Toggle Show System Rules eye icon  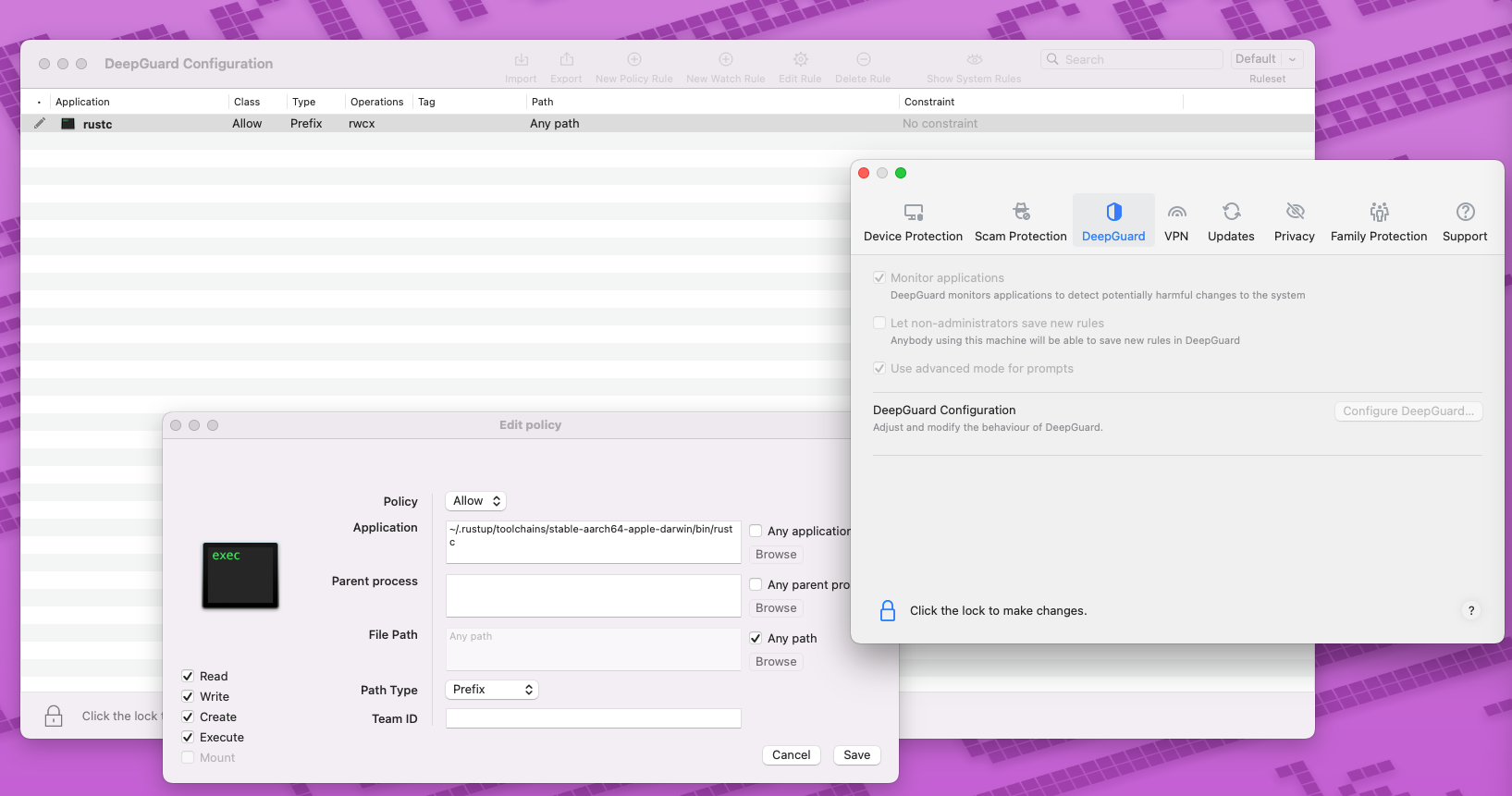(975, 60)
